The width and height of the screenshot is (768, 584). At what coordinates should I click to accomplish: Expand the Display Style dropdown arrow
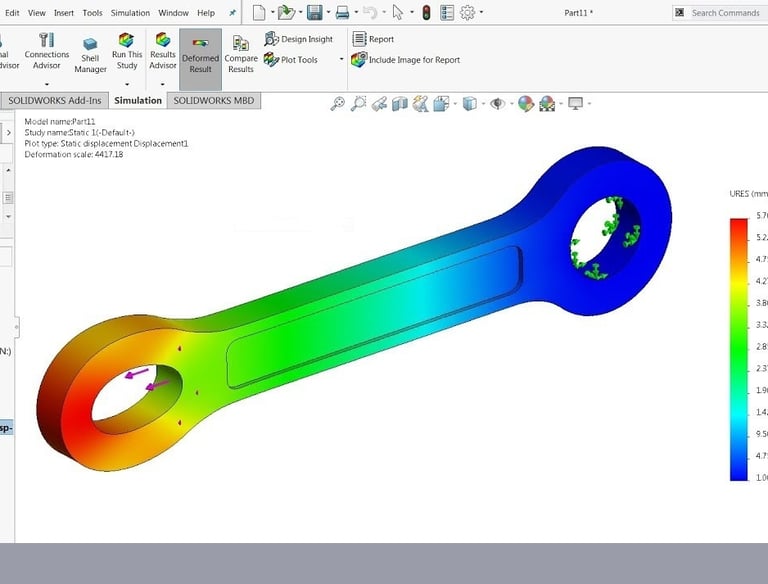click(483, 103)
